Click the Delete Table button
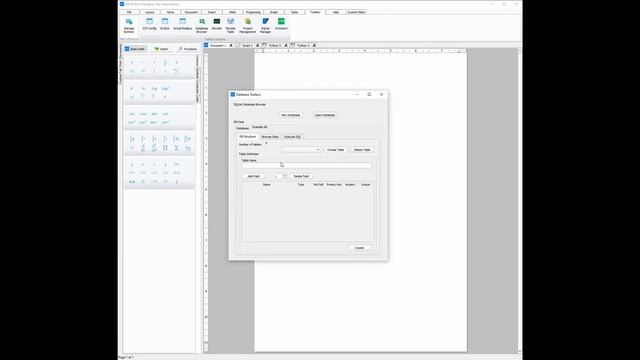 (362, 150)
